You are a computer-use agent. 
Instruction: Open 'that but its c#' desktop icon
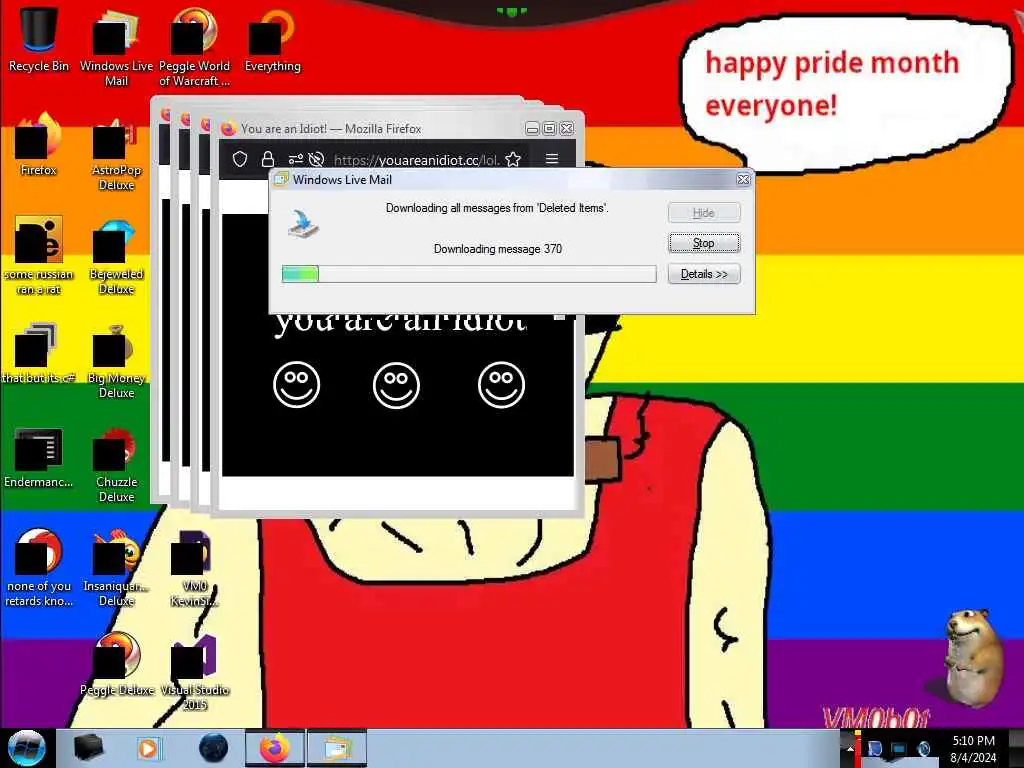[39, 353]
